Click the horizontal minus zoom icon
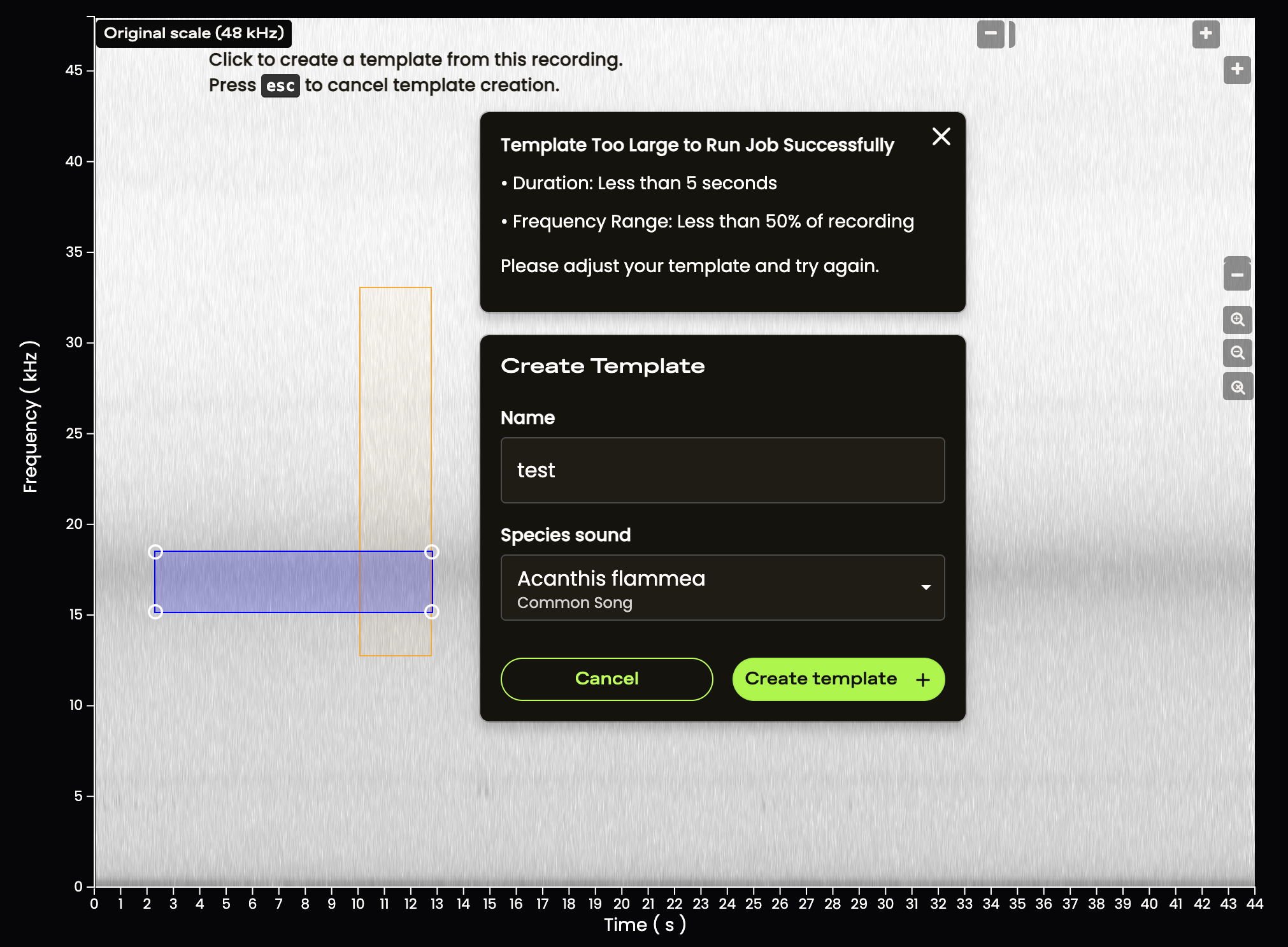The height and width of the screenshot is (947, 1288). [x=991, y=34]
